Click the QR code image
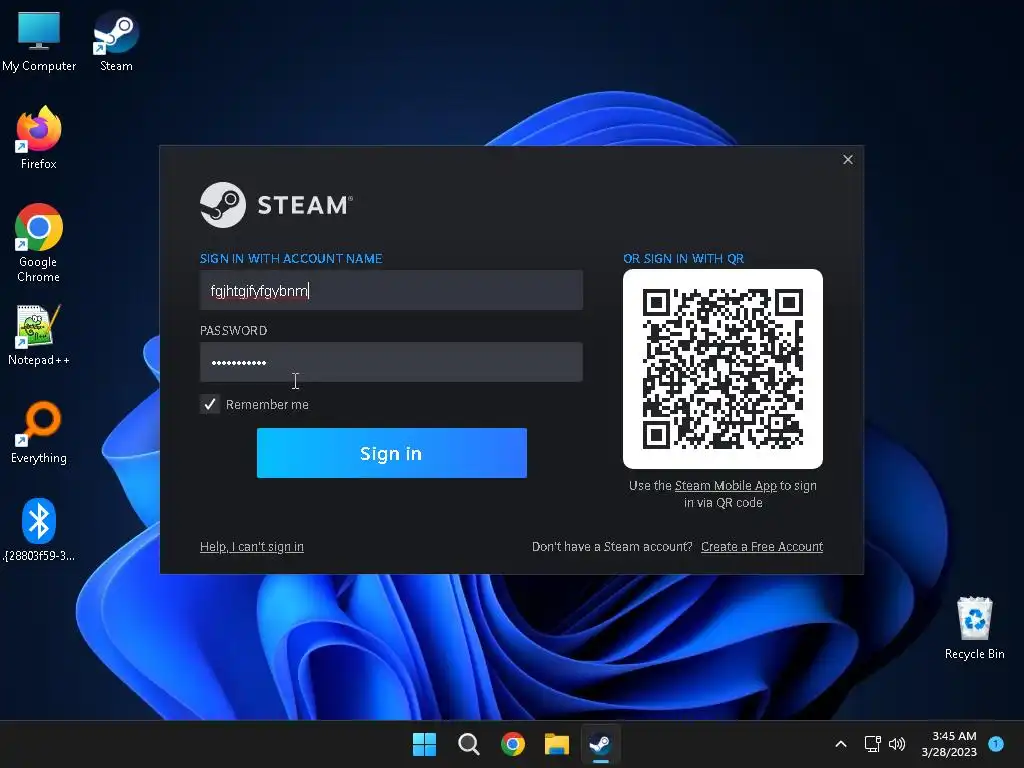Screen dimensions: 1024x768 coord(723,369)
